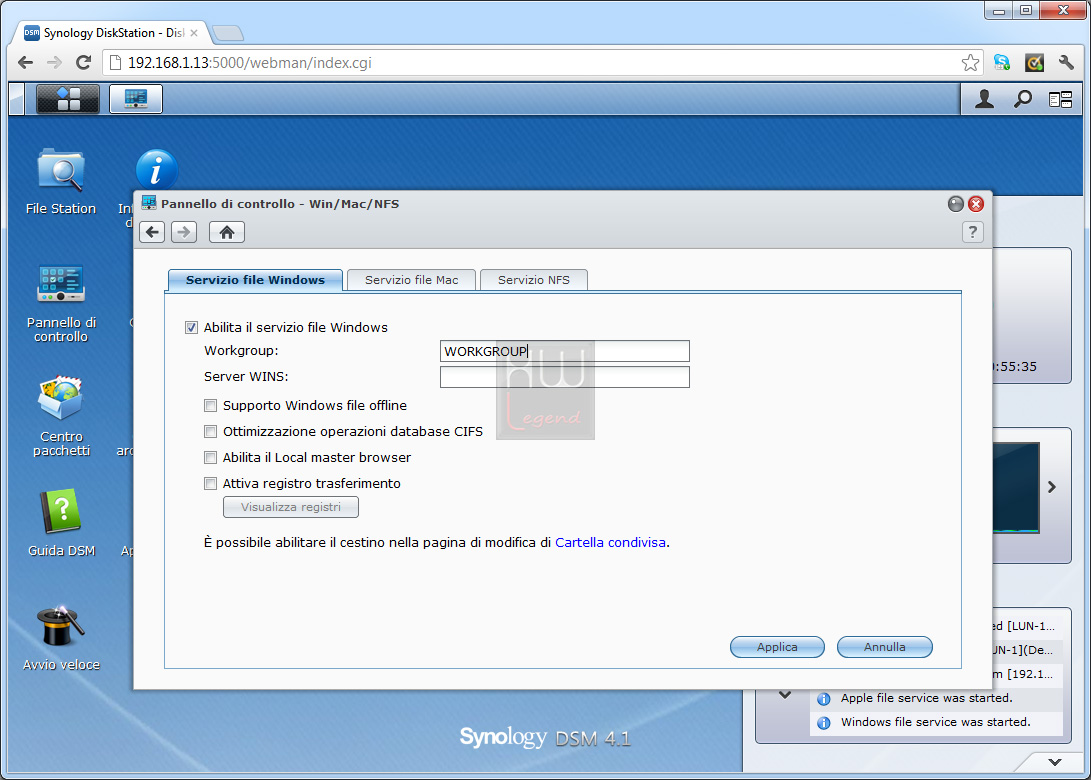Click the blue information desktop icon
The height and width of the screenshot is (780, 1091).
point(157,169)
